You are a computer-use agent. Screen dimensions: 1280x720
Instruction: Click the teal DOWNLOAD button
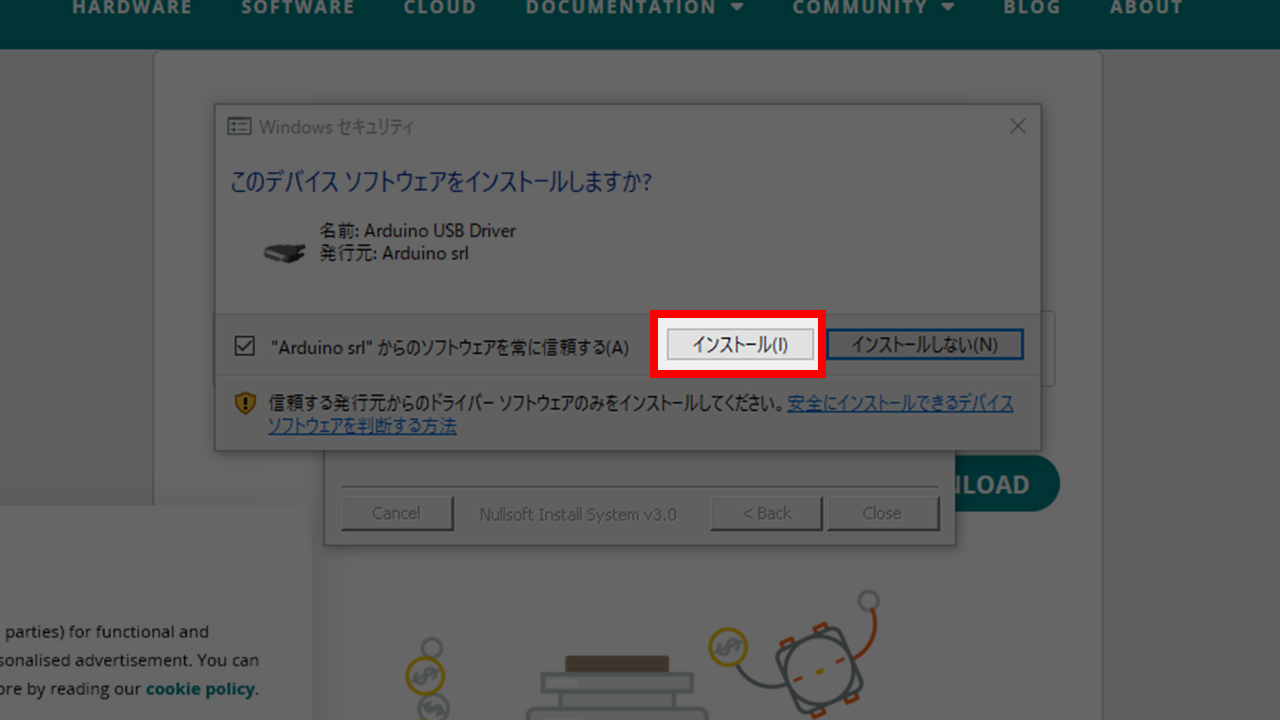click(x=1005, y=485)
